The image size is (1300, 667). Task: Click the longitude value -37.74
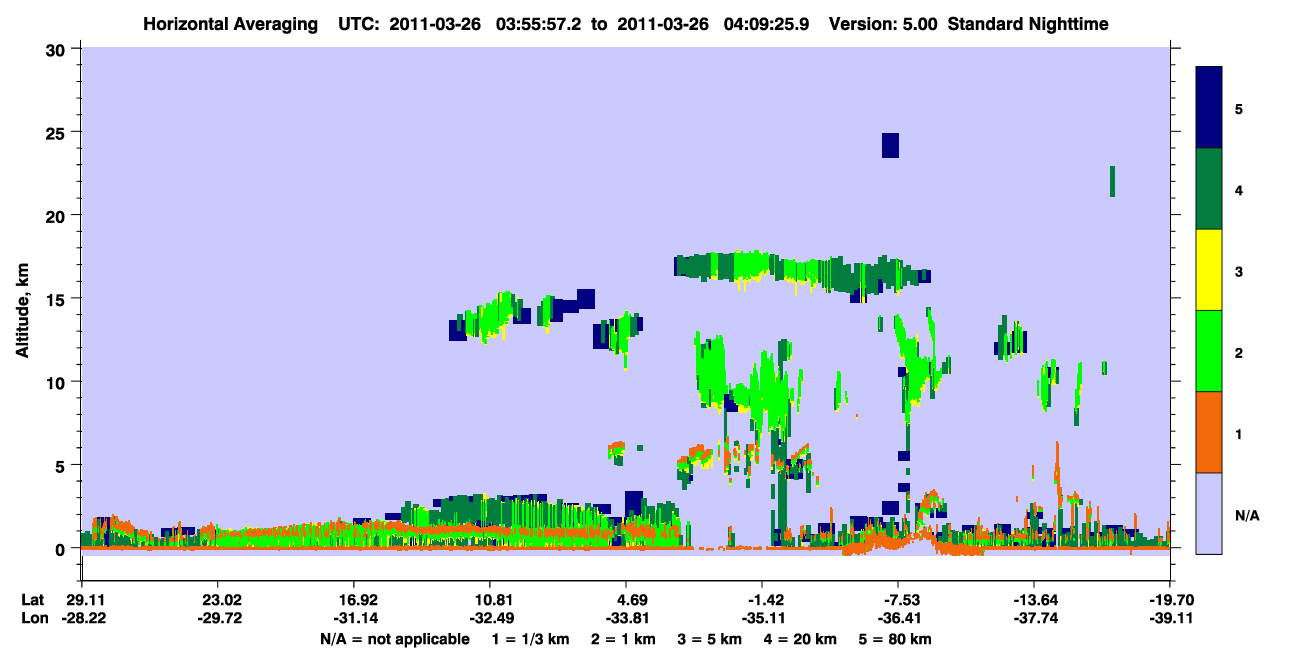coord(1034,618)
